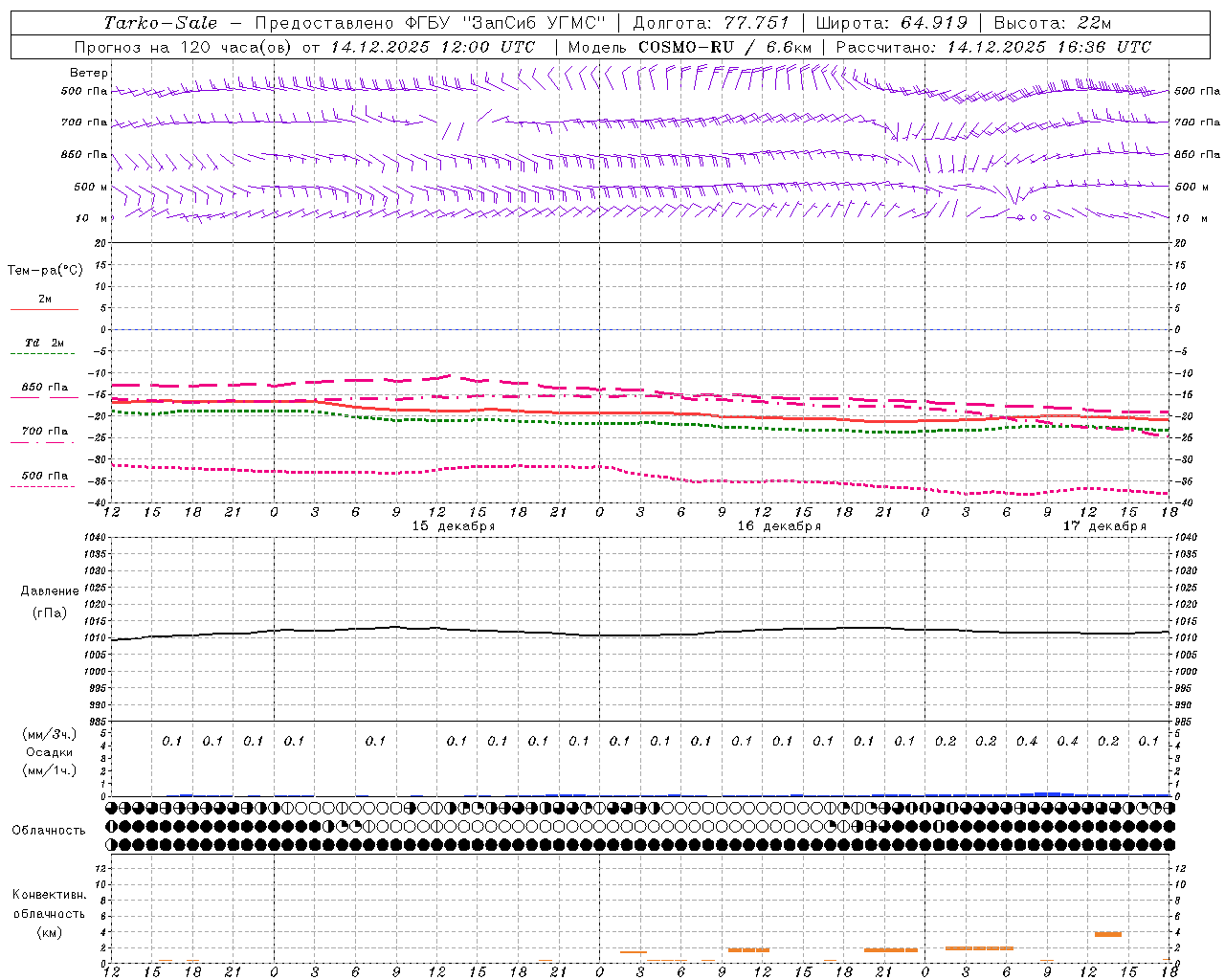Select the 'Широта: 64.919' latitude value
The height and width of the screenshot is (980, 1225).
(x=891, y=23)
